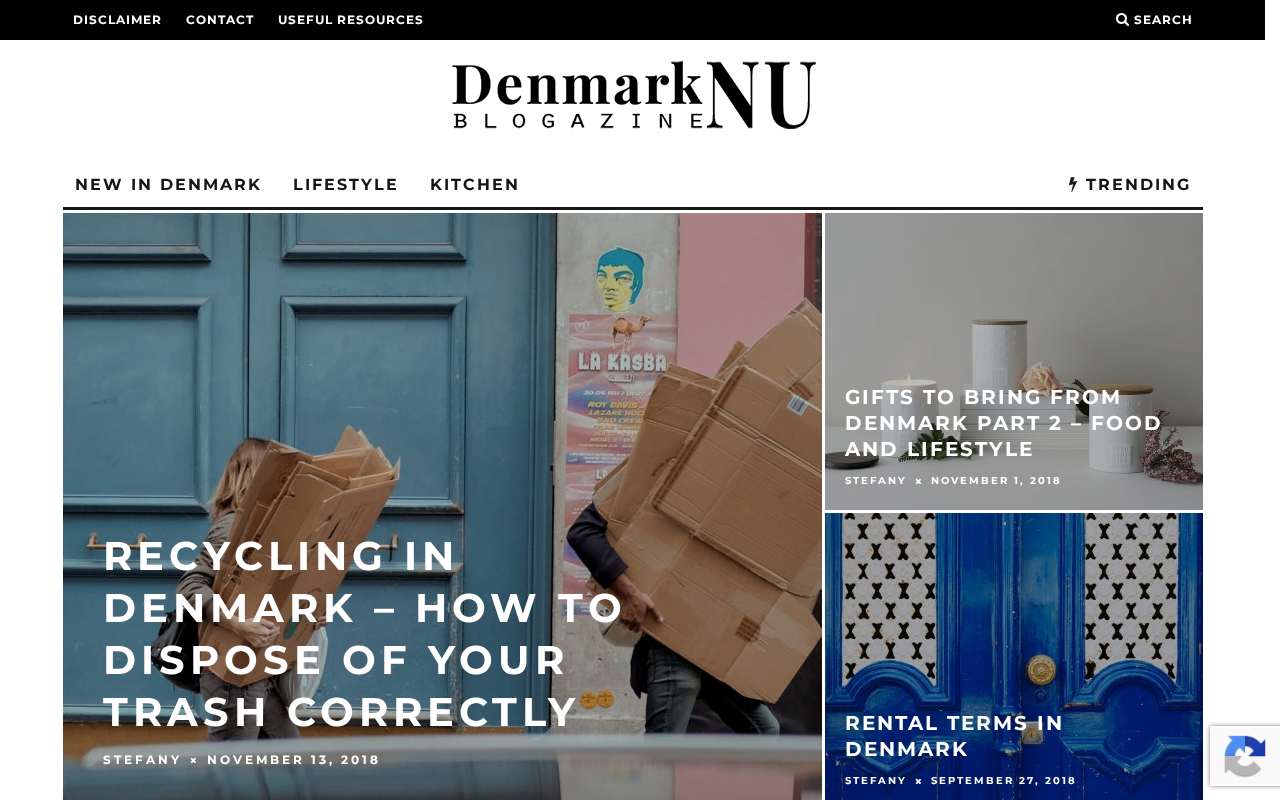Open the Recycling in Denmark article title
This screenshot has height=800, width=1280.
[364, 634]
